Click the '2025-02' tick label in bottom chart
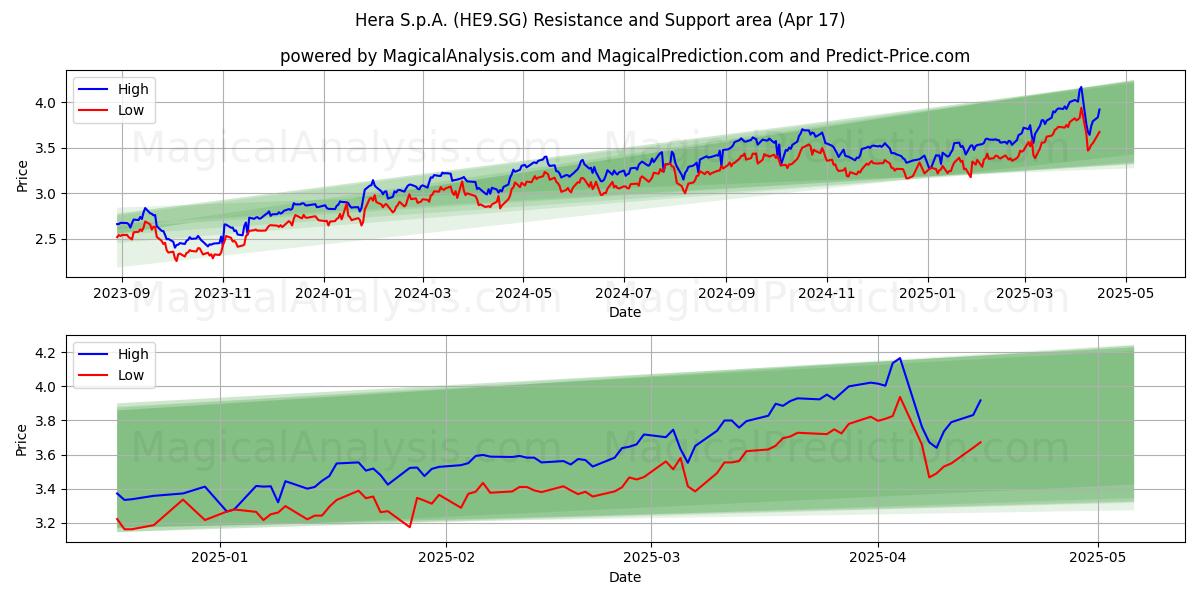This screenshot has height=600, width=1200. 446,560
